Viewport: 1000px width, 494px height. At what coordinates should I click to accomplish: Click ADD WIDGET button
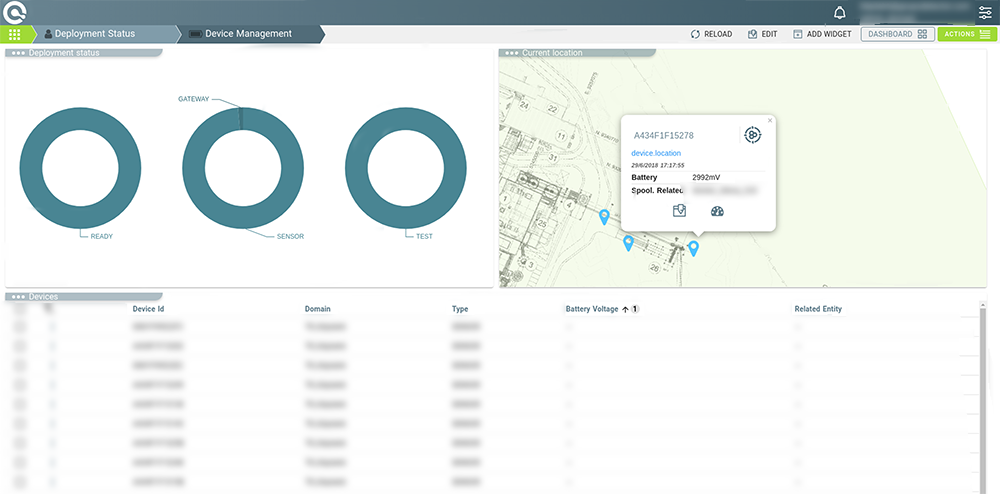(821, 34)
